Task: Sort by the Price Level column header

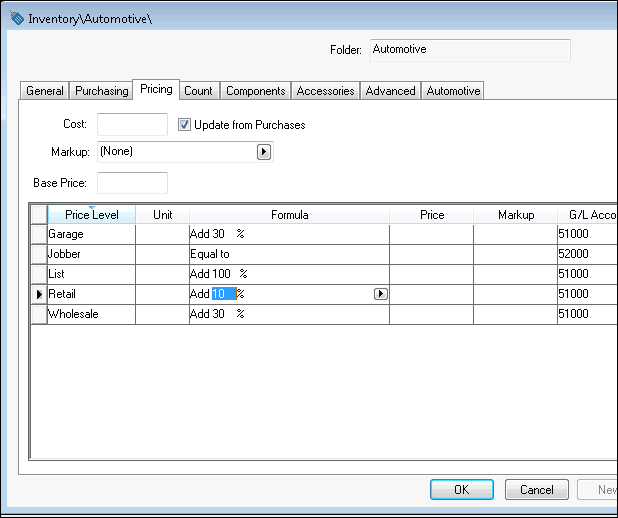Action: tap(91, 215)
